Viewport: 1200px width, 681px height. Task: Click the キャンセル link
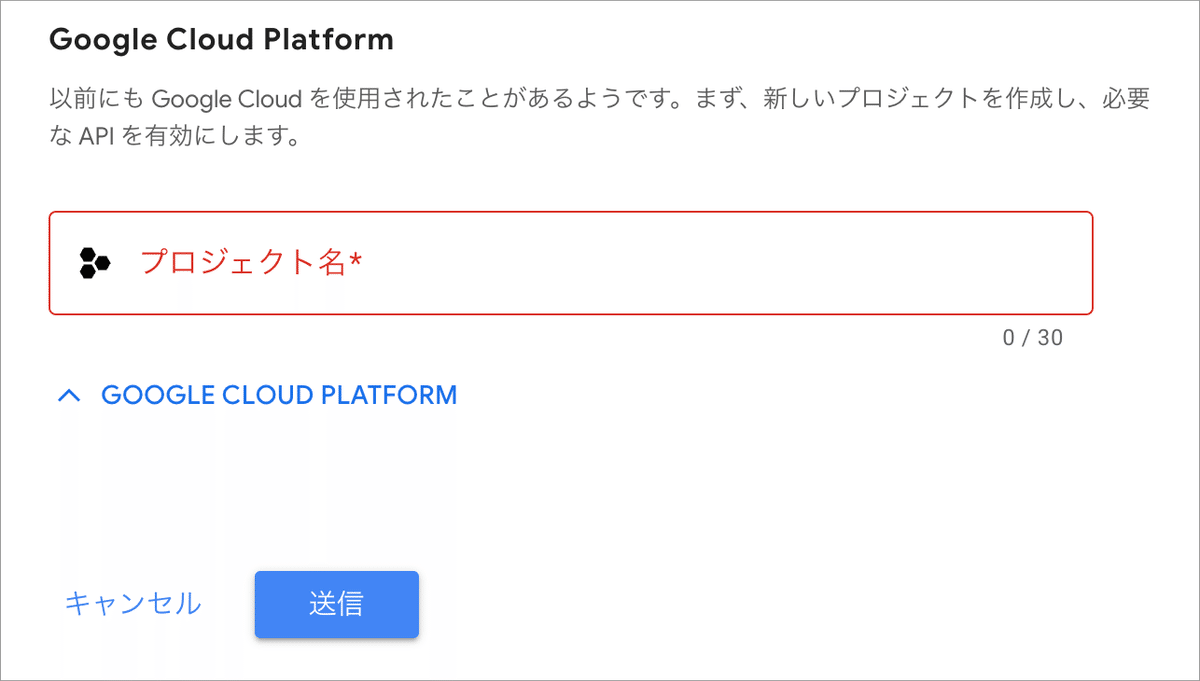(133, 604)
